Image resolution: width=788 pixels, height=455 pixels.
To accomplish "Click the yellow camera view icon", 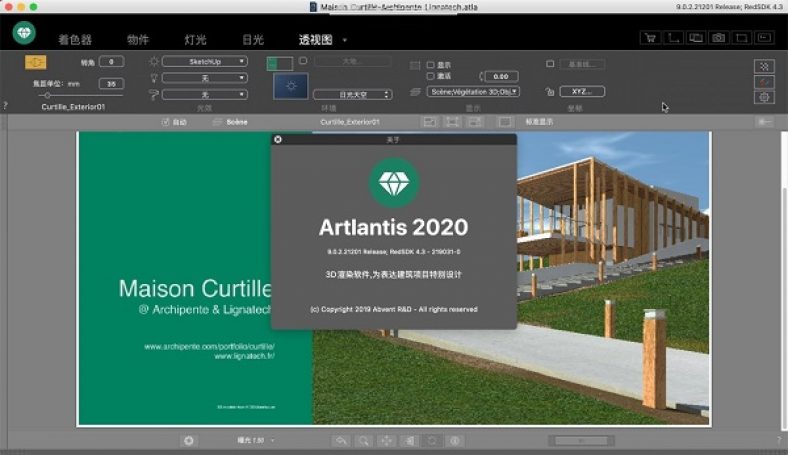I will (x=35, y=63).
